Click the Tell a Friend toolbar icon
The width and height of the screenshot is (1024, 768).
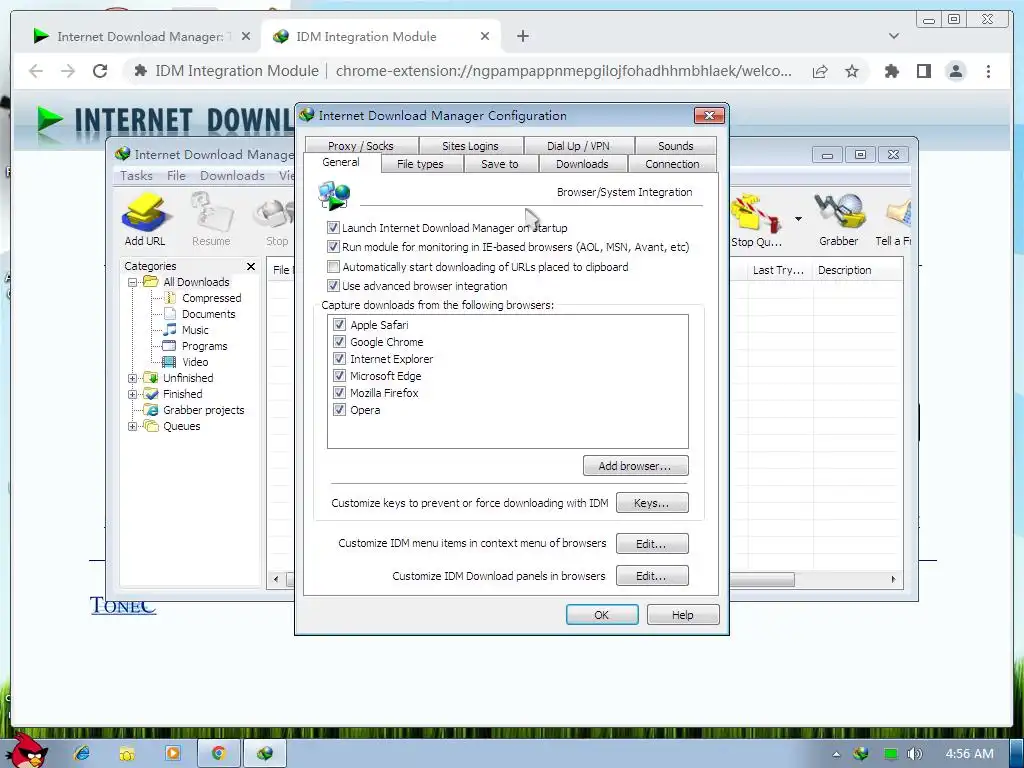point(899,214)
